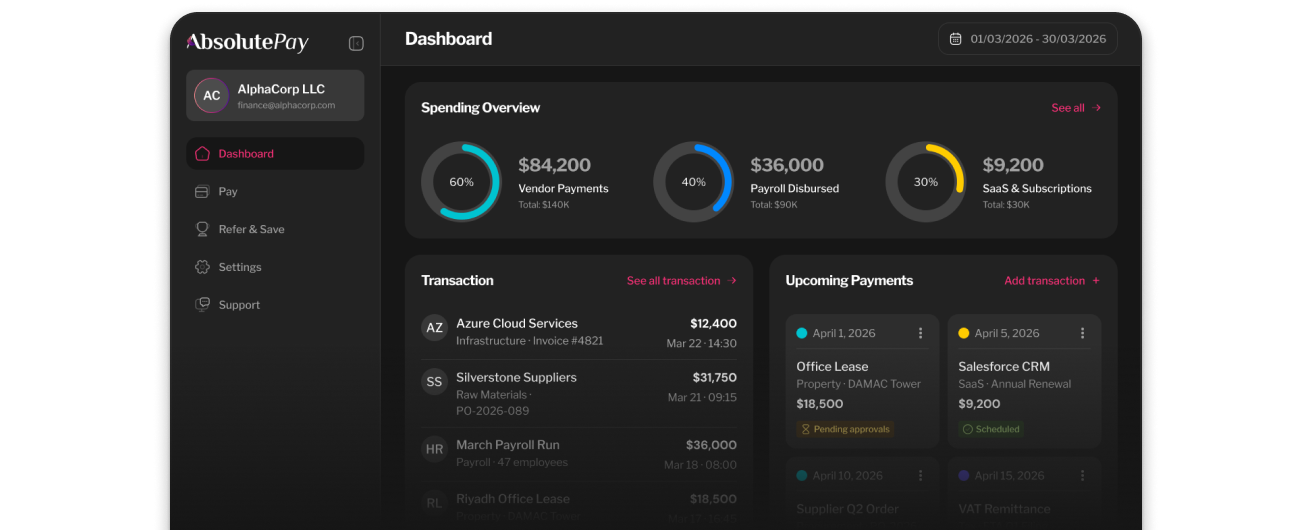Open the March Payroll Run transaction row

coord(579,453)
